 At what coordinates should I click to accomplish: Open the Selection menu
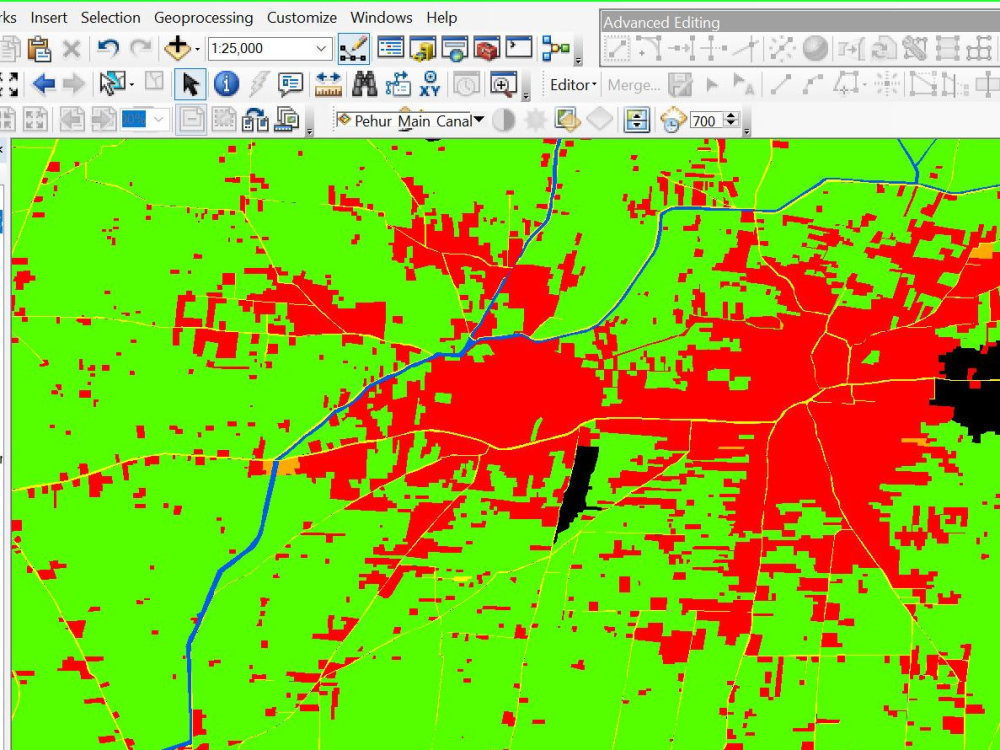tap(110, 17)
